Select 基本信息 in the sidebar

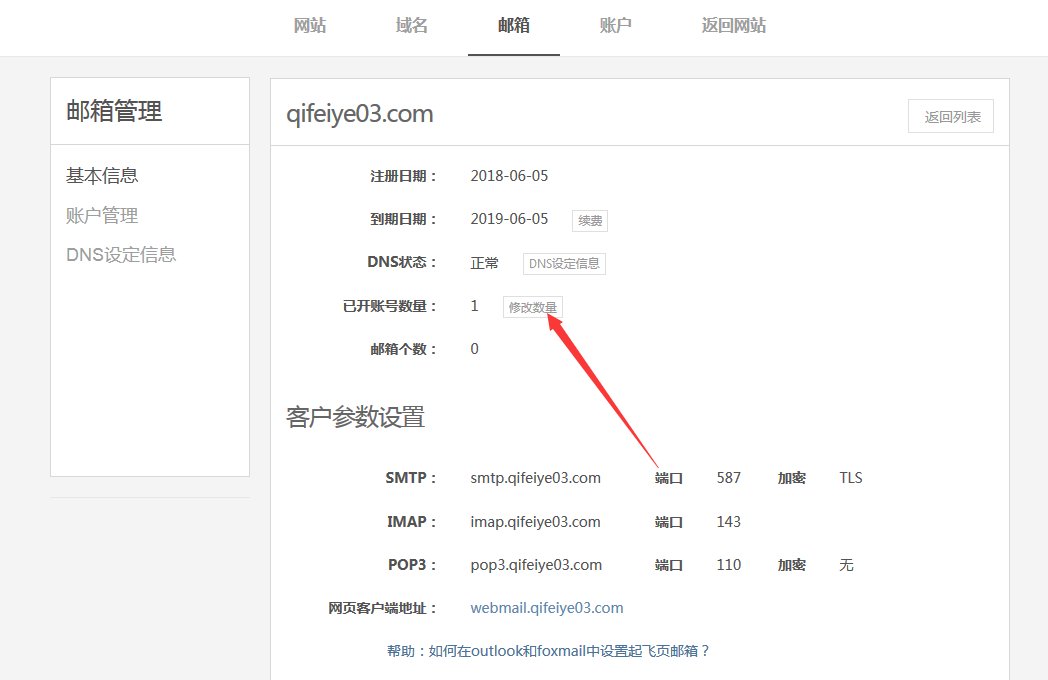102,176
